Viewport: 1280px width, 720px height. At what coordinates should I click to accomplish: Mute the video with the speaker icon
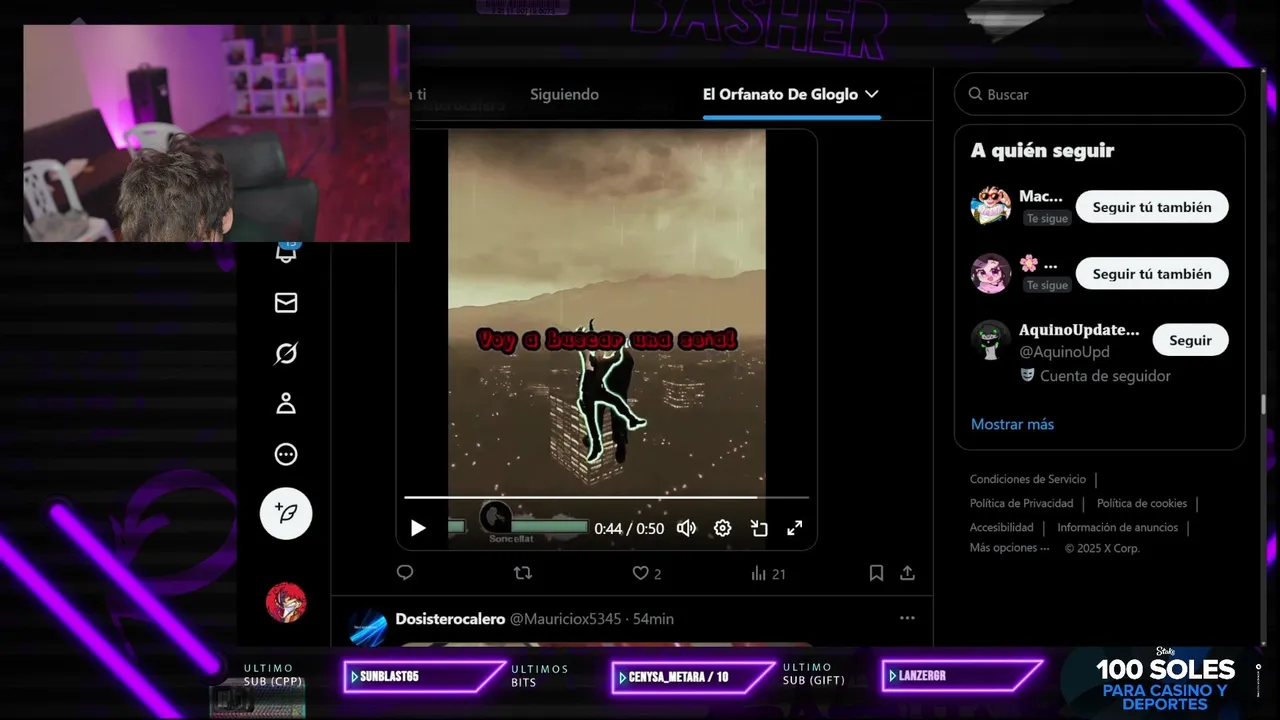click(686, 528)
